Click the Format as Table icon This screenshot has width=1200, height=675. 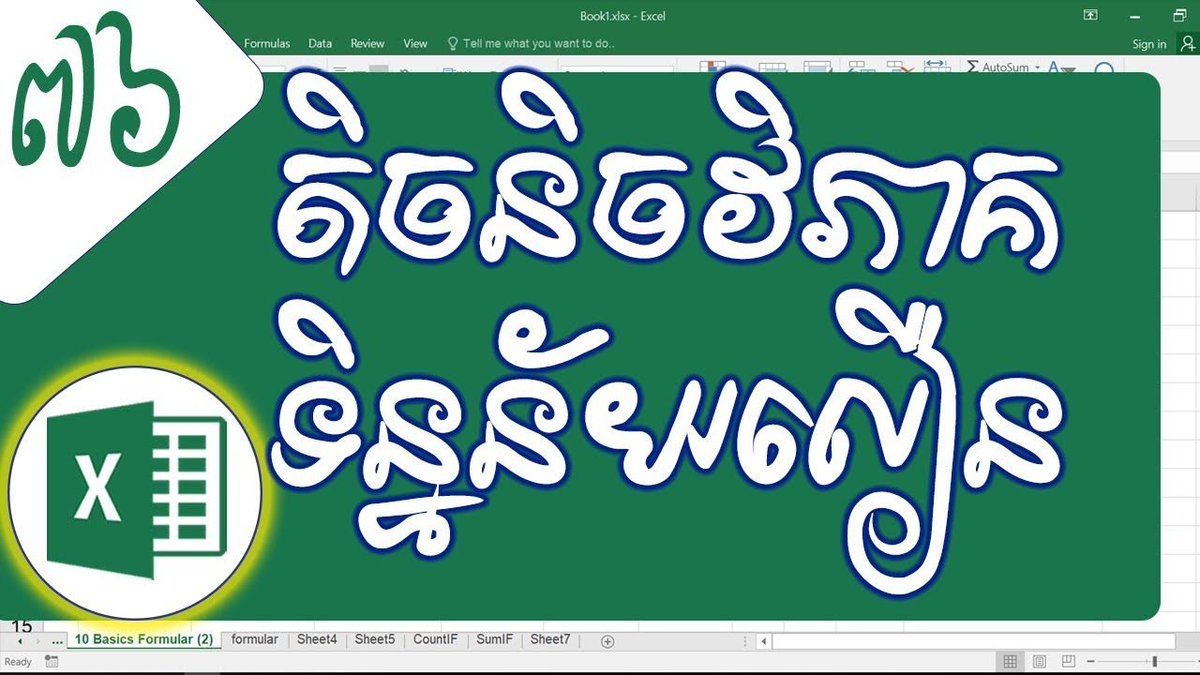point(772,66)
